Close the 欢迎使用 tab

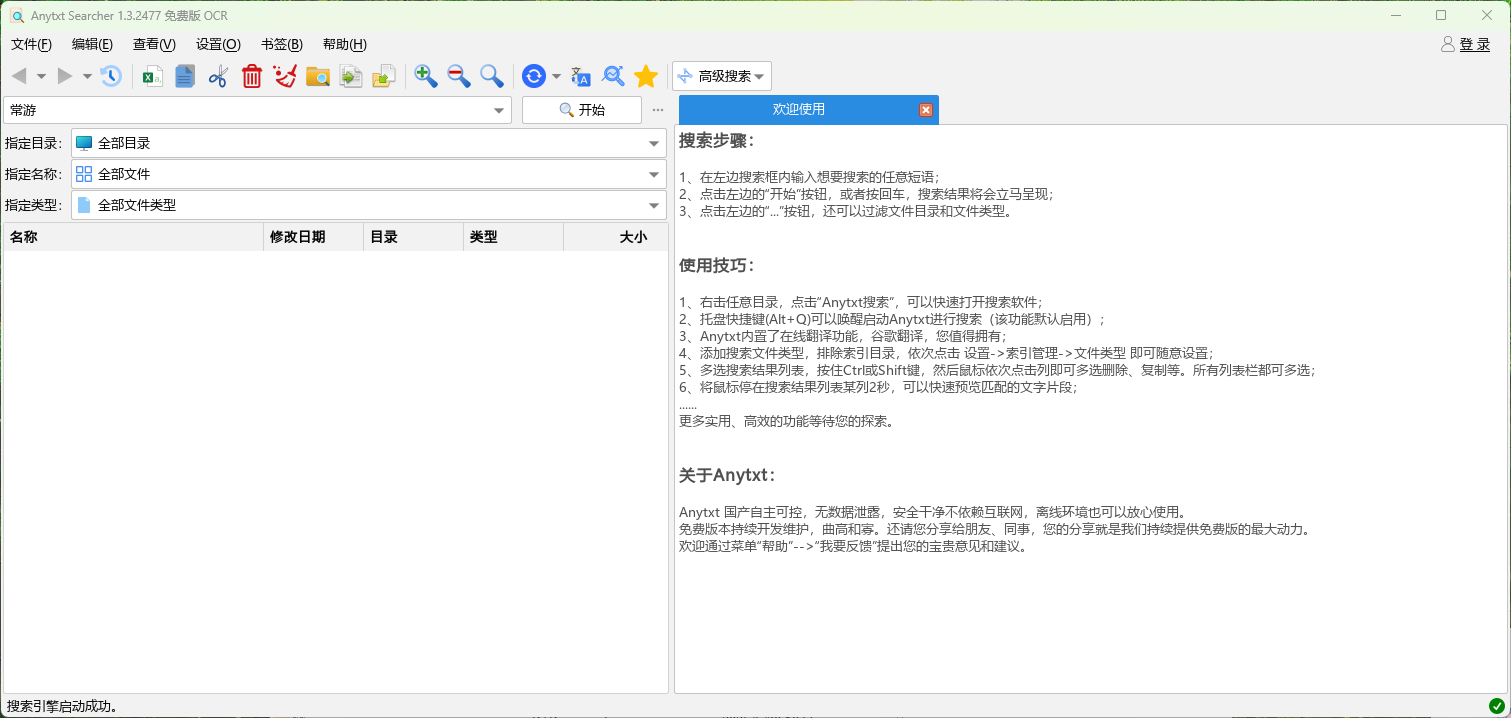pyautogui.click(x=926, y=110)
